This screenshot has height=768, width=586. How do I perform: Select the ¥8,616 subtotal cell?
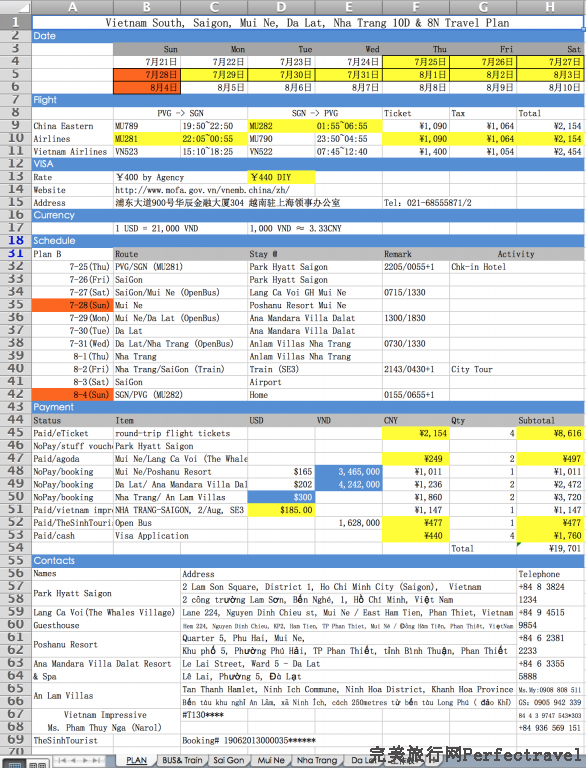click(x=550, y=433)
